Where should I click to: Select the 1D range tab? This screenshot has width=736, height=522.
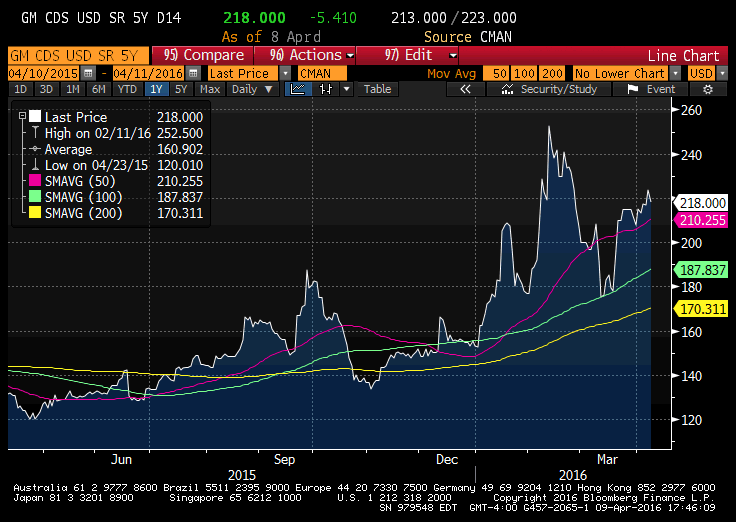(20, 89)
